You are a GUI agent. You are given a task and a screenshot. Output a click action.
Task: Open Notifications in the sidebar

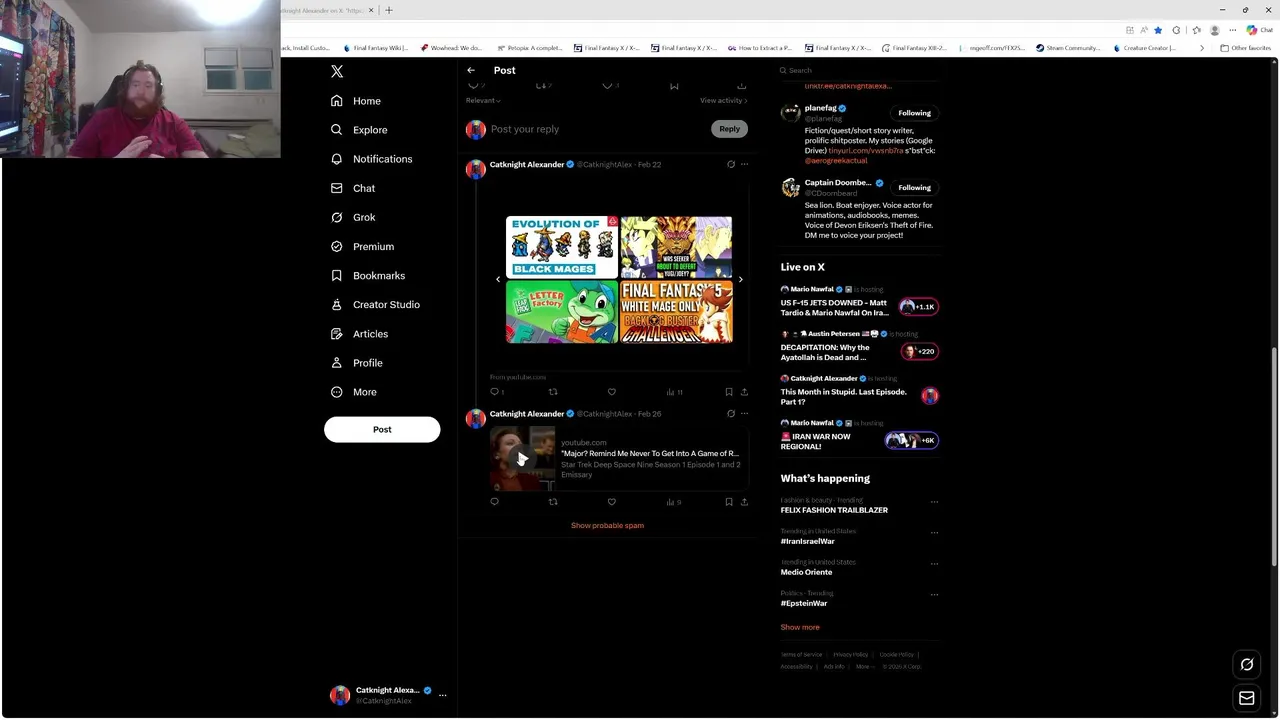[x=371, y=159]
